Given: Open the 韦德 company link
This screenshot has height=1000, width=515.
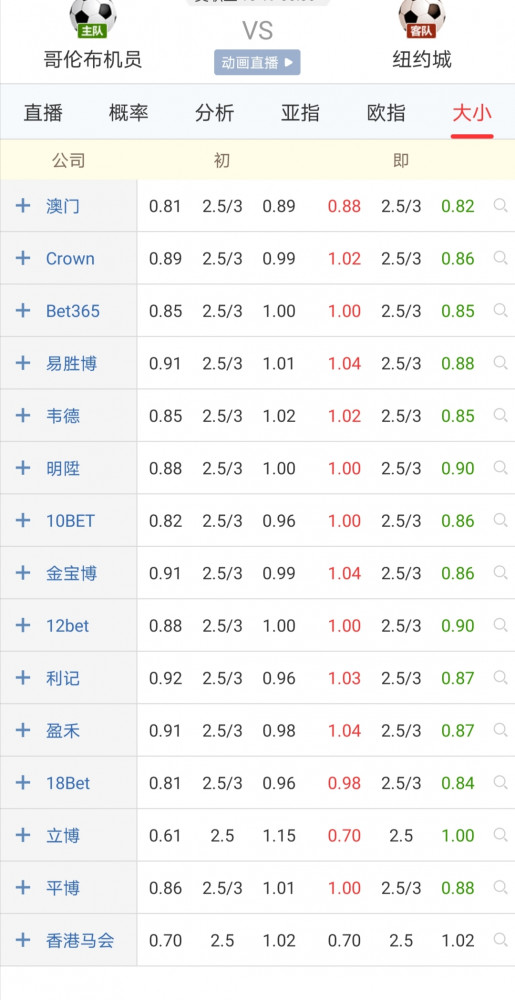Looking at the screenshot, I should [62, 416].
